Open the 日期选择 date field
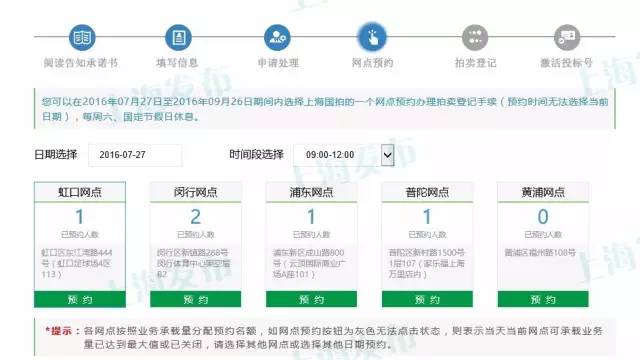 point(135,155)
